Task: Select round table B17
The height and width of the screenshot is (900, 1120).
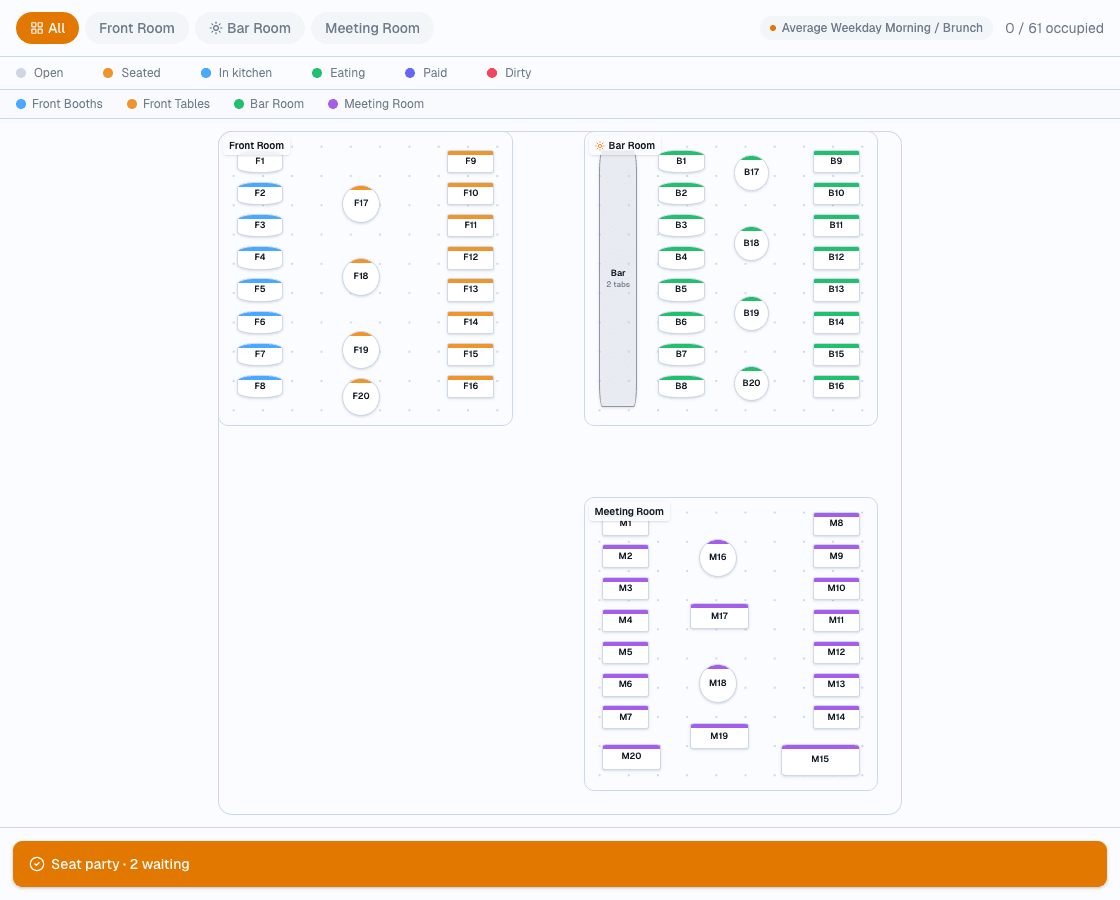Action: pos(751,173)
